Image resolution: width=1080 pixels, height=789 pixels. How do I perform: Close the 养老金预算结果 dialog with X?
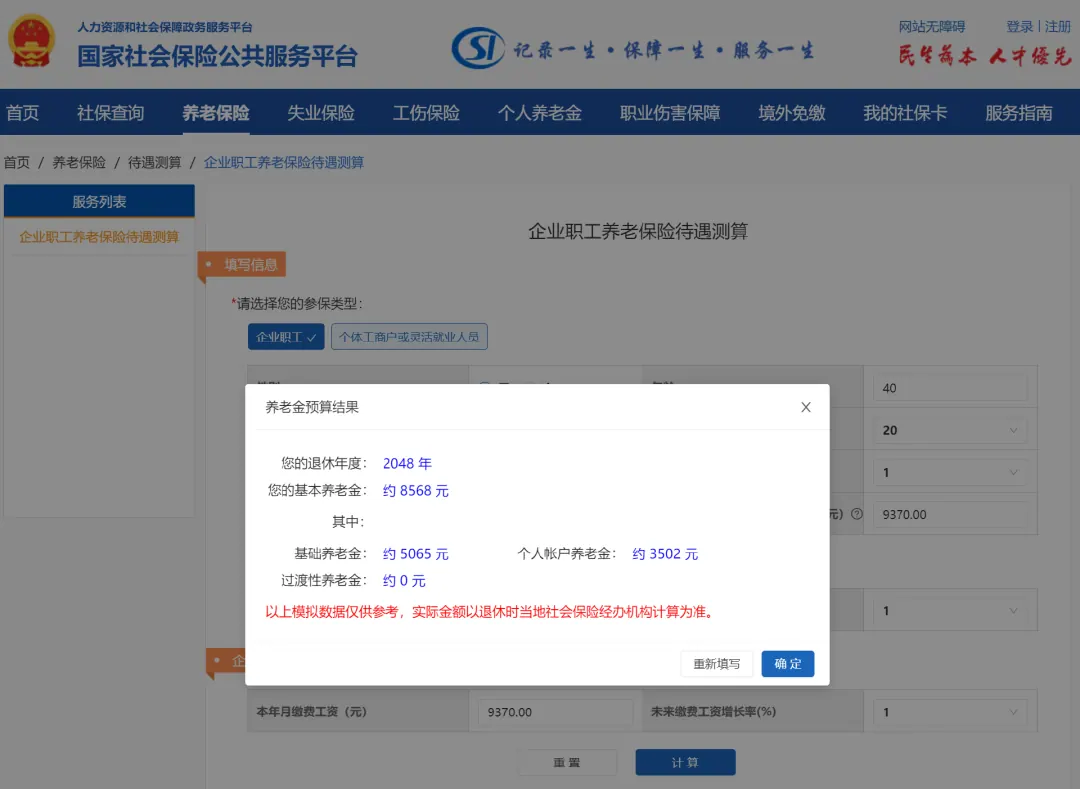[x=806, y=407]
